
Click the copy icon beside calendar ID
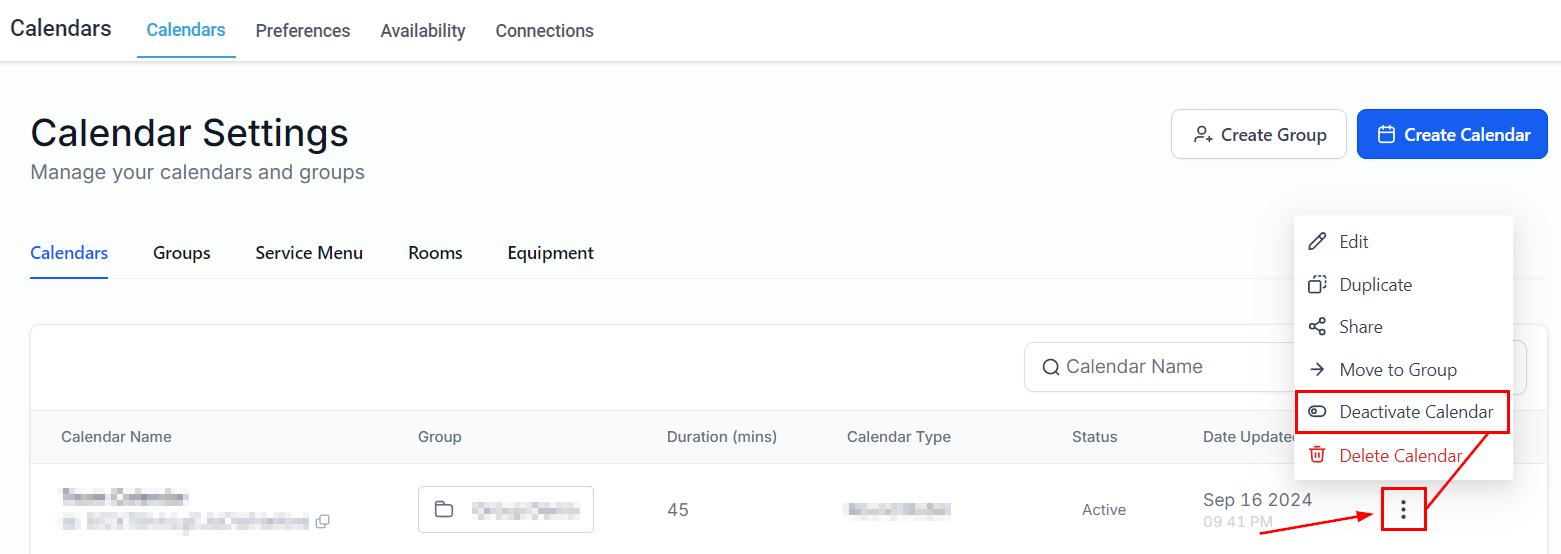[x=322, y=521]
